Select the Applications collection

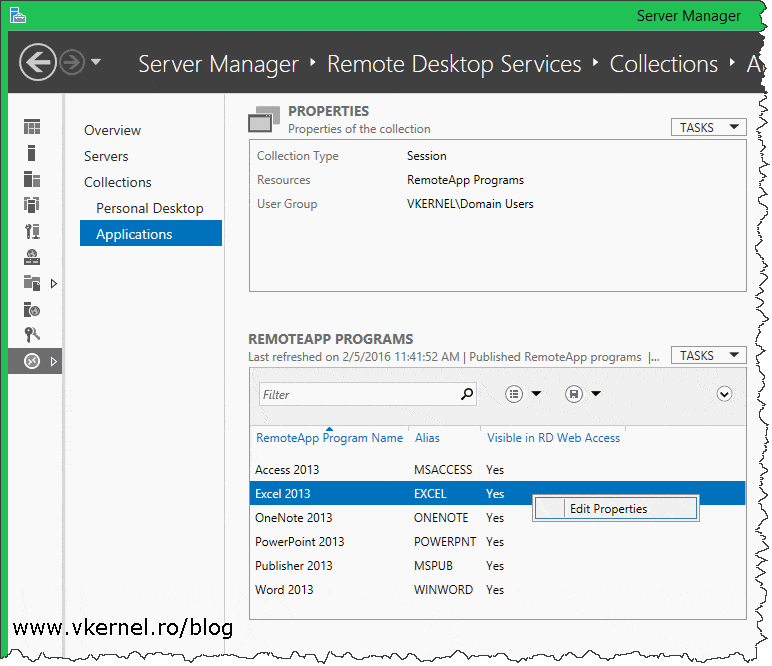click(x=151, y=233)
